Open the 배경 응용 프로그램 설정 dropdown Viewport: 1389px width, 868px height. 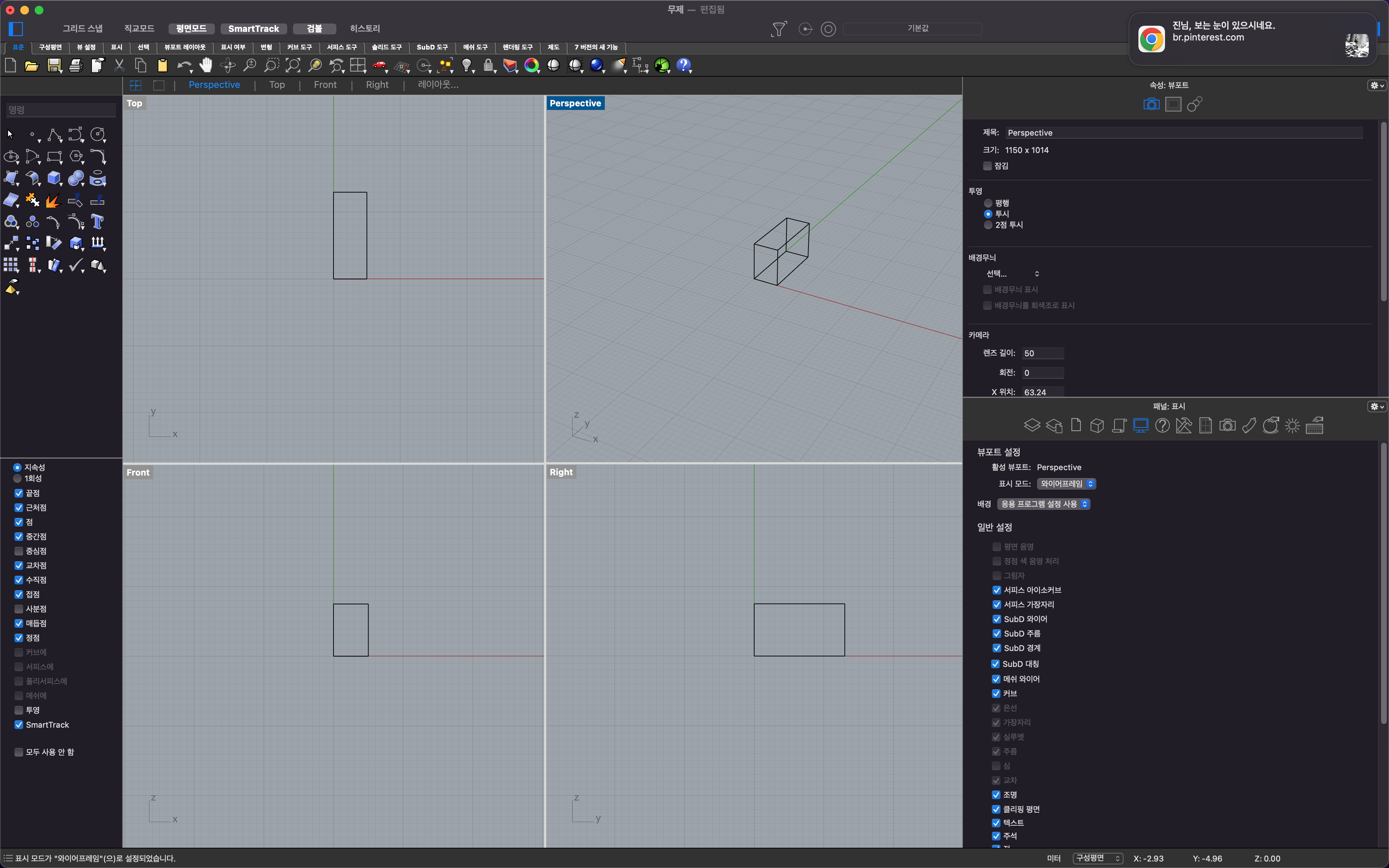[1044, 504]
